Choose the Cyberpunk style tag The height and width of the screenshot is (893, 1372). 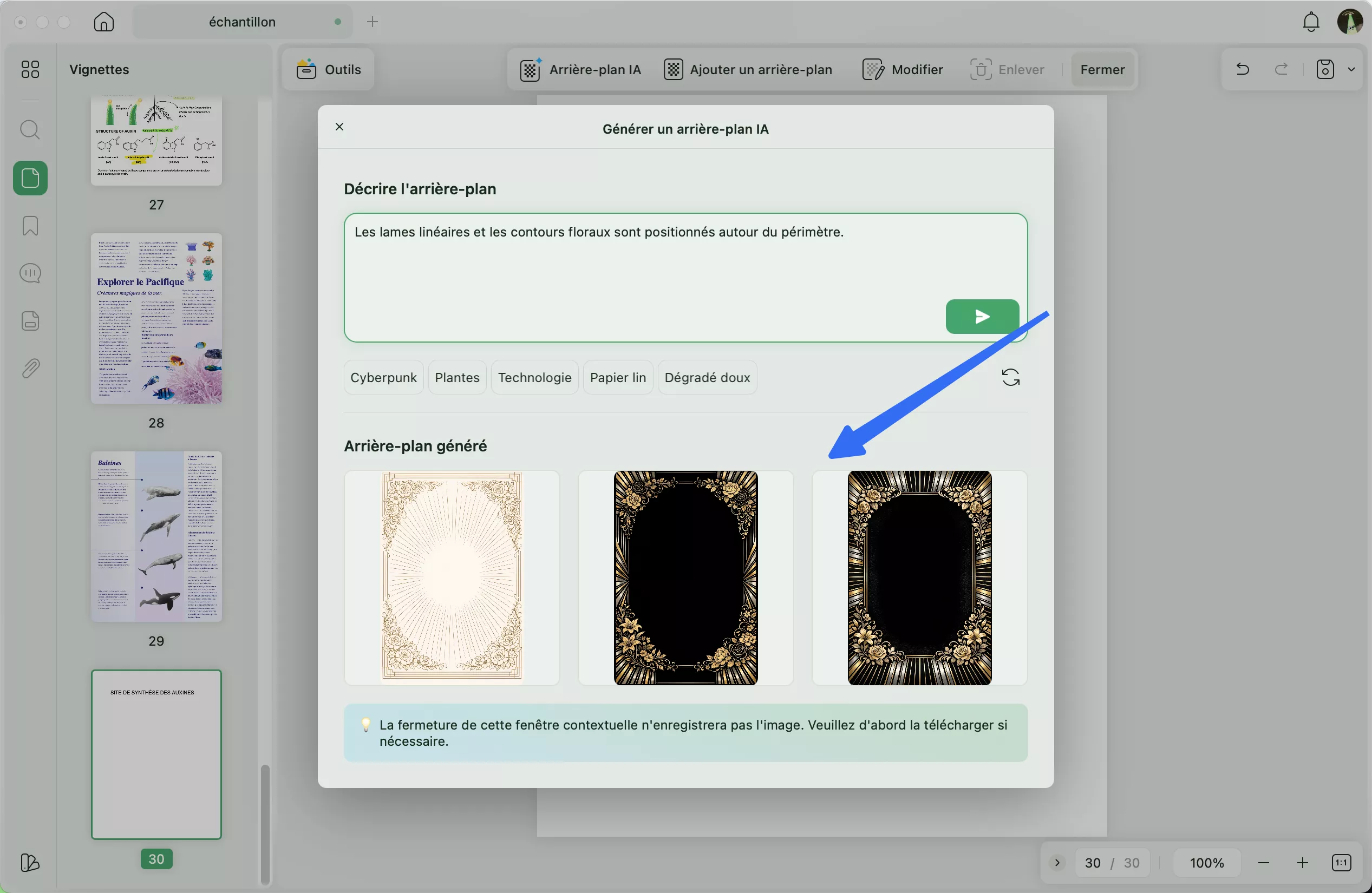pos(383,377)
